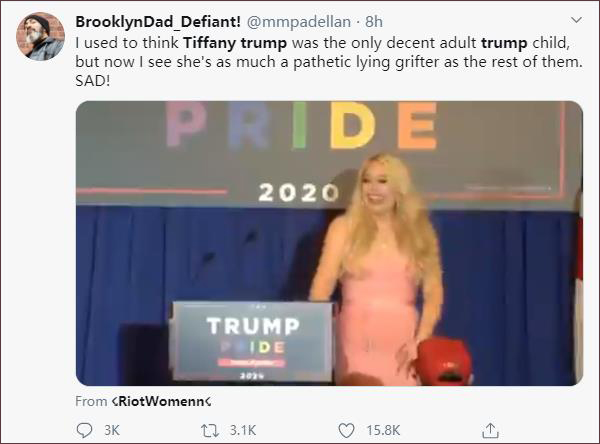Like the tweet with the heart icon
Screen dimensions: 600x444
coord(345,430)
